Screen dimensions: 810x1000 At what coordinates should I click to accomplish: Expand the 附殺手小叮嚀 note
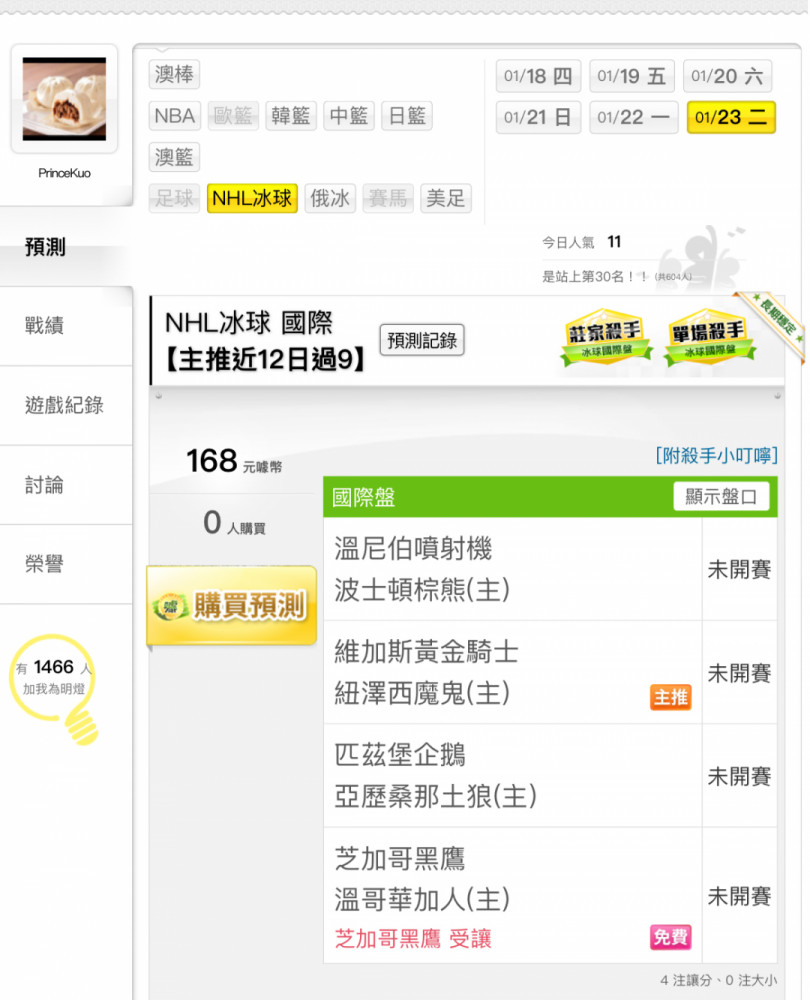[716, 455]
